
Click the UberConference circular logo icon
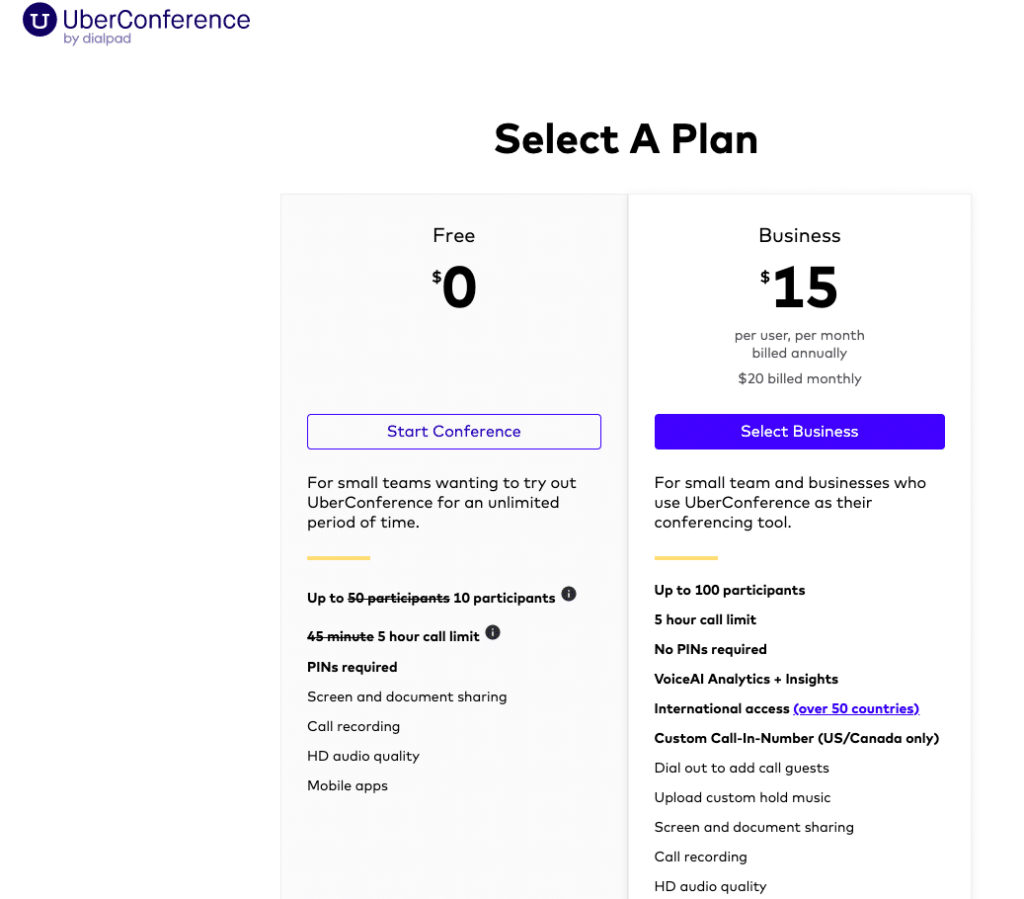click(39, 20)
